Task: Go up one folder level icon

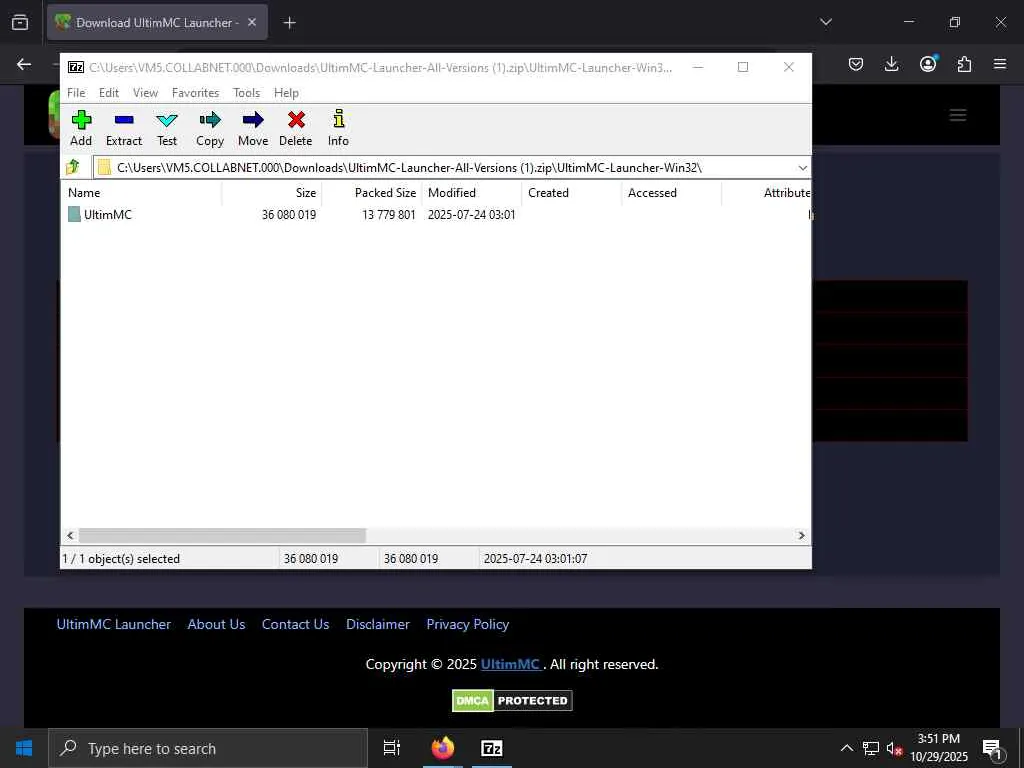Action: click(72, 167)
